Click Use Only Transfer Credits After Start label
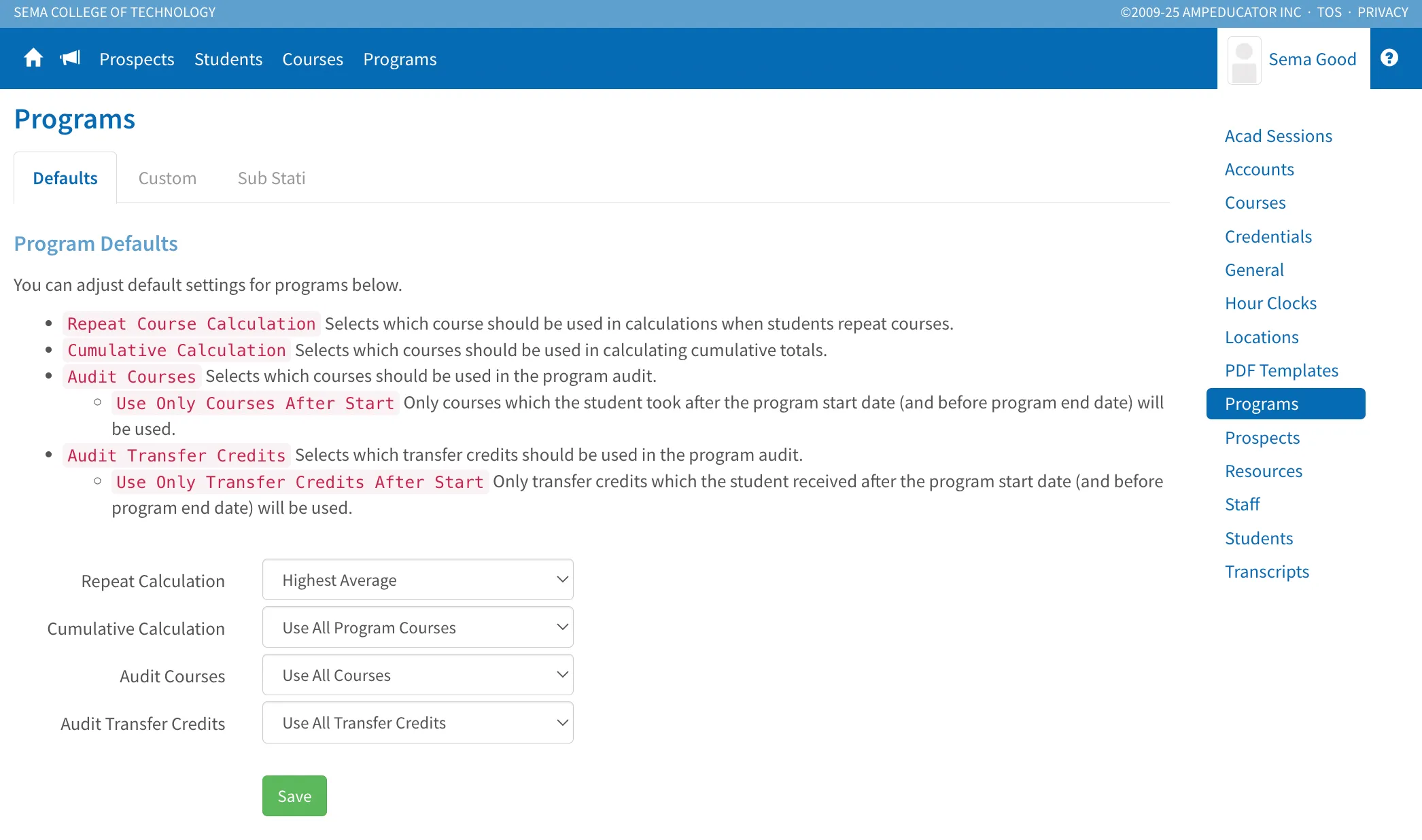Image resolution: width=1422 pixels, height=840 pixels. pyautogui.click(x=300, y=482)
